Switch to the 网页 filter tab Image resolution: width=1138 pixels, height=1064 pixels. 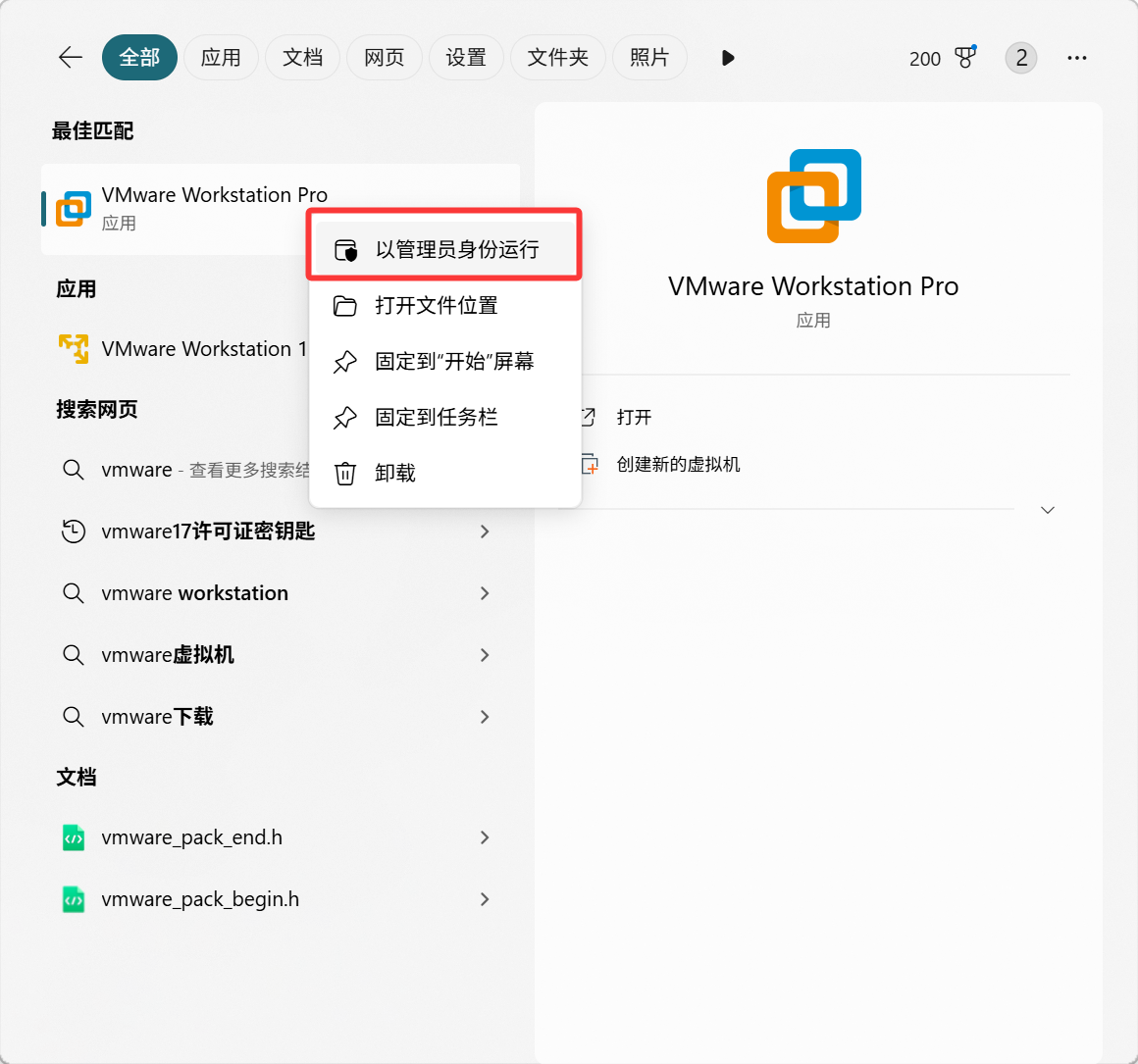coord(384,57)
